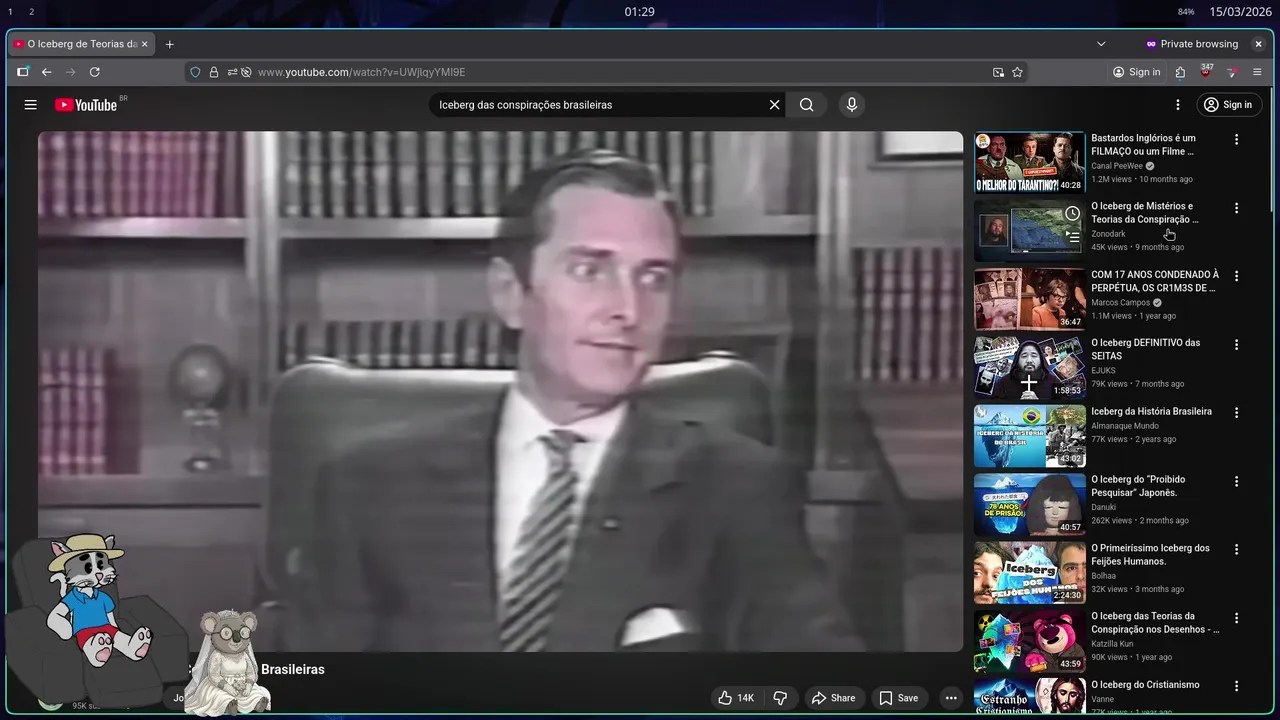Open the uBlock extension showing 347
Image resolution: width=1280 pixels, height=720 pixels.
1206,72
